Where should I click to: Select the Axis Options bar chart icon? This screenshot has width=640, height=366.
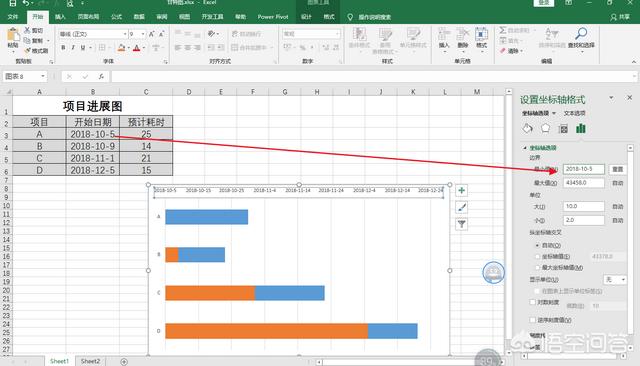click(580, 129)
